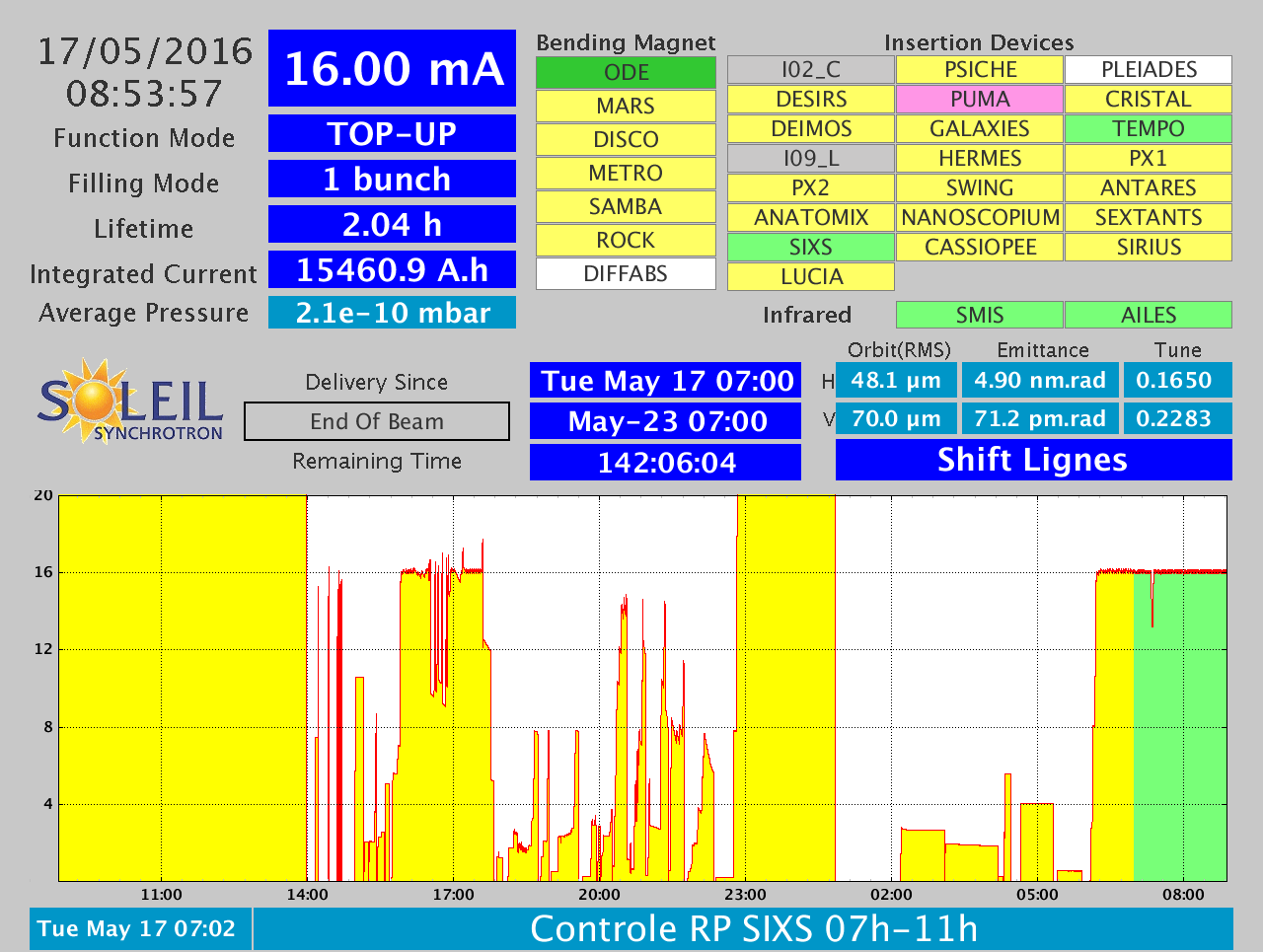Select the DIFFABS beamline cell
This screenshot has height=952, width=1263.
click(x=626, y=274)
